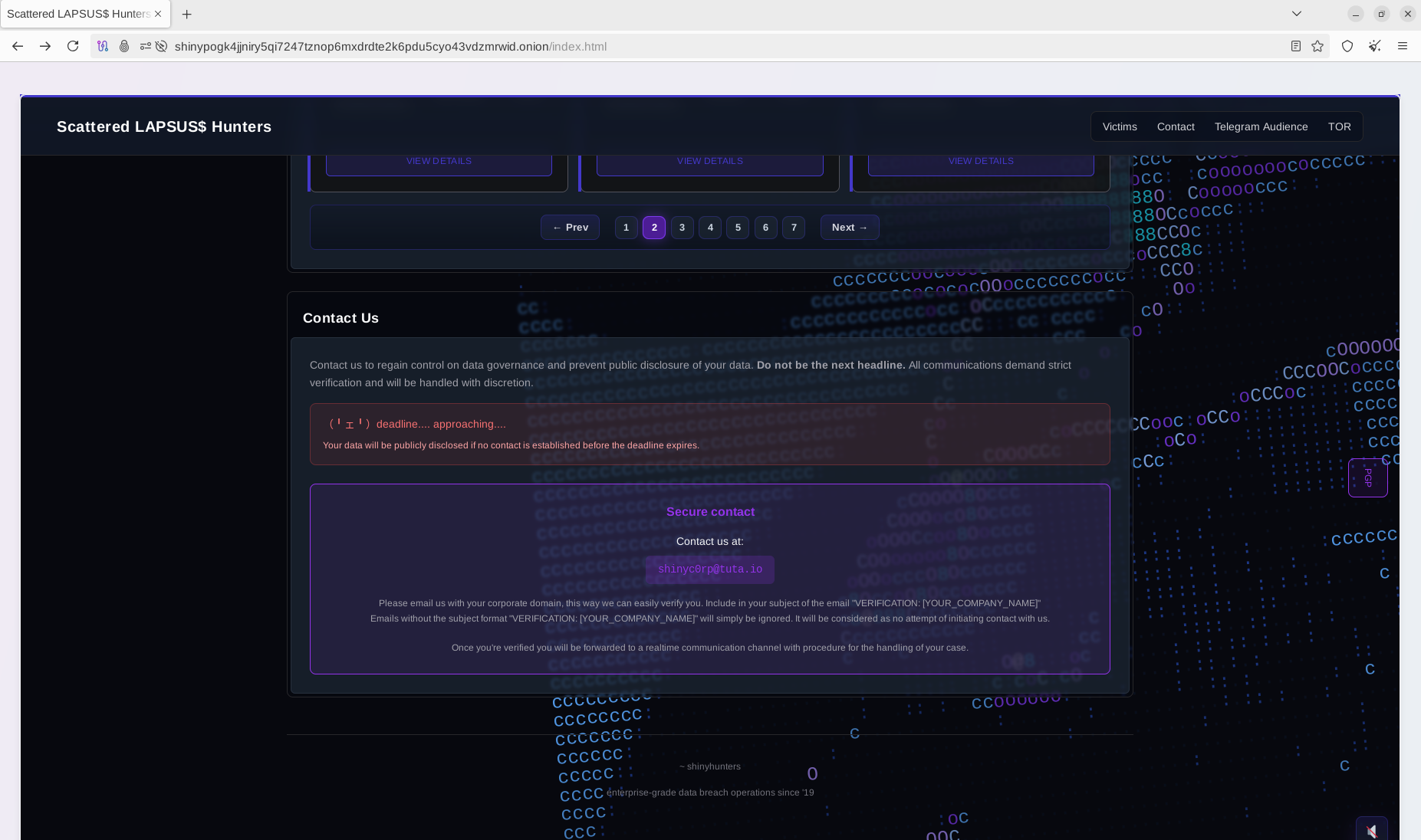Open the site permissions indicator in address bar
This screenshot has width=1421, height=840.
click(145, 46)
